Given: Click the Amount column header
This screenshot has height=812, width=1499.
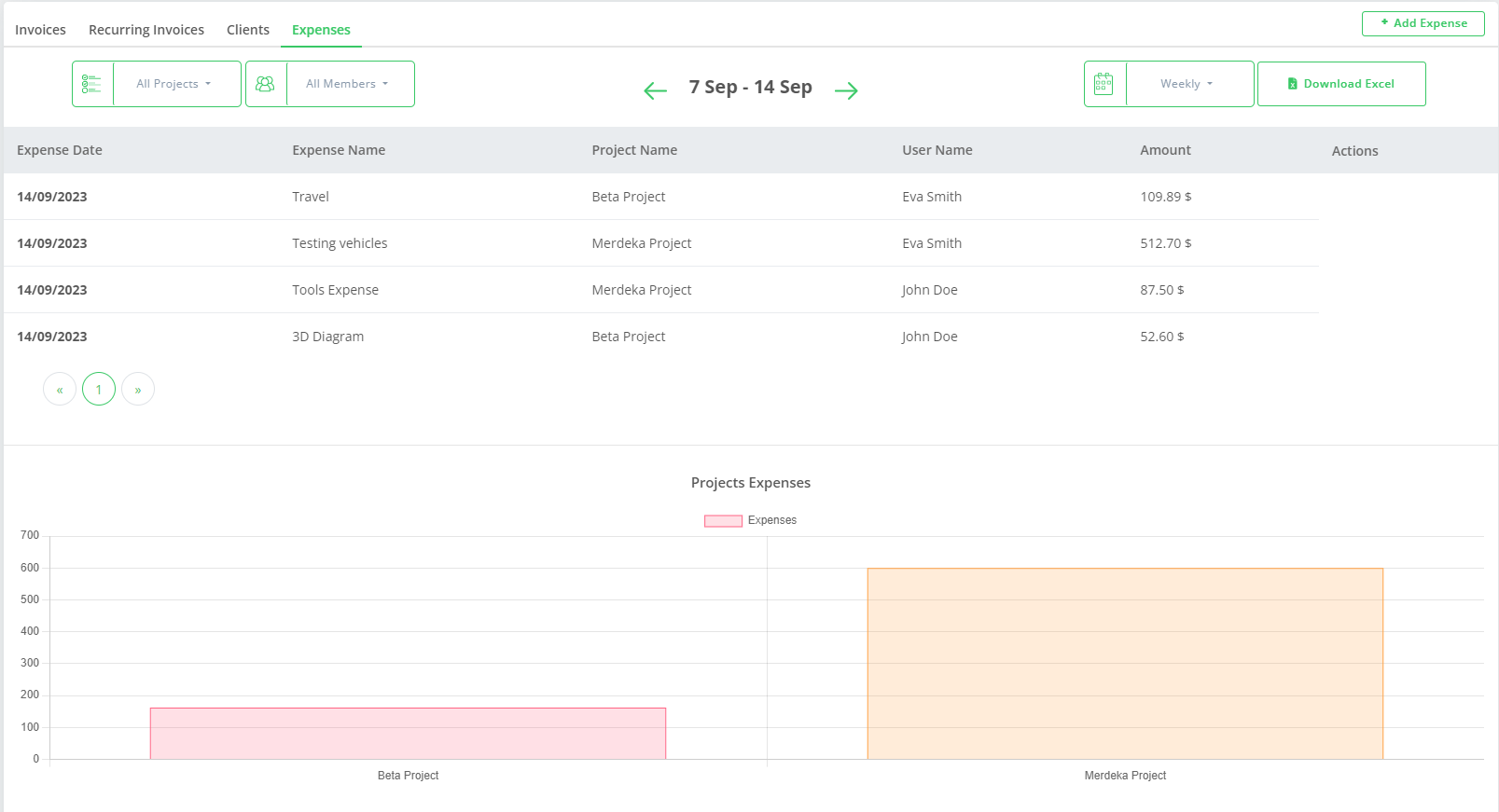Looking at the screenshot, I should click(x=1165, y=150).
